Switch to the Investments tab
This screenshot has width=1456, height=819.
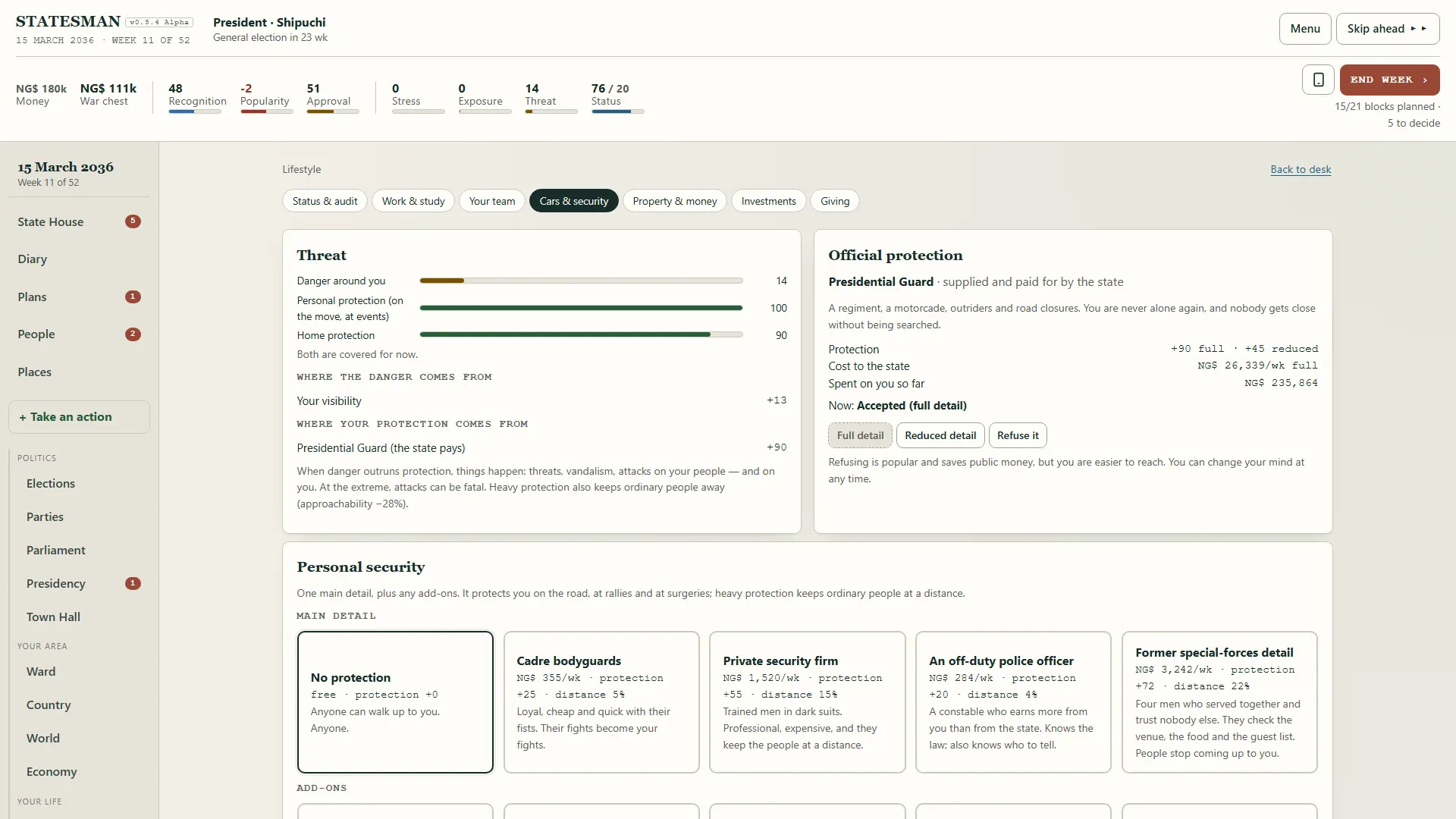click(x=768, y=201)
